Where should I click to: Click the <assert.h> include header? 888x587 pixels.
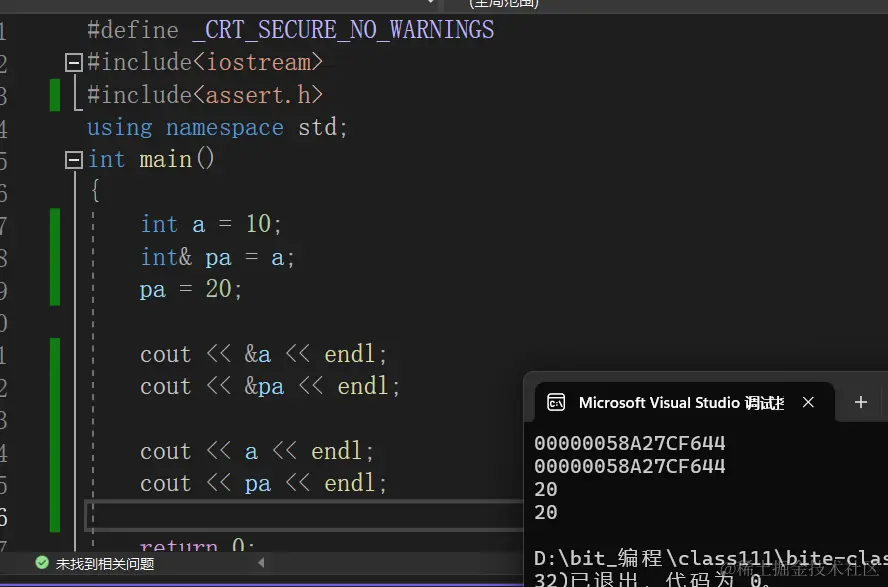(x=258, y=95)
